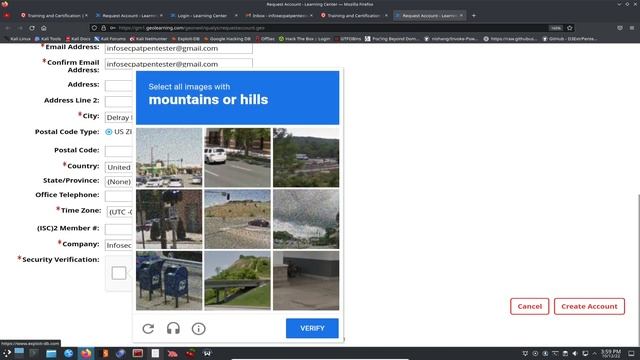Open a new browser tab
This screenshot has height=360, width=640.
click(x=473, y=16)
